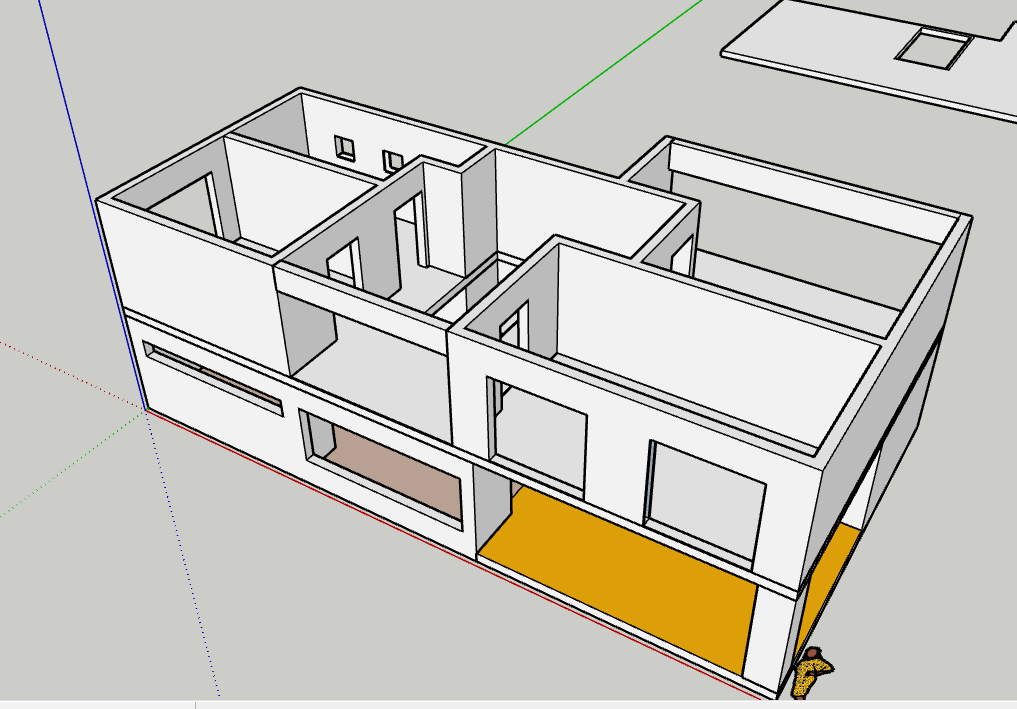
Task: Select the rectangular hole in detached slab
Action: coord(934,49)
